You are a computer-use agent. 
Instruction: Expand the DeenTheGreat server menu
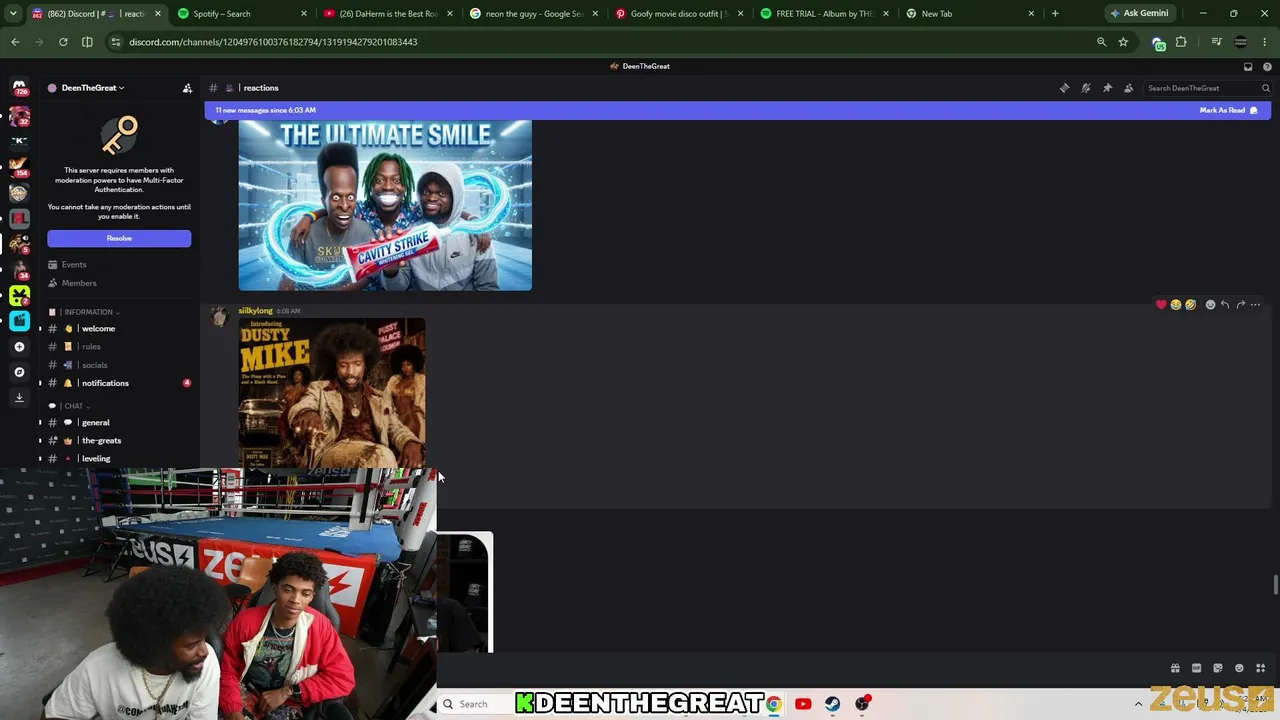(93, 88)
